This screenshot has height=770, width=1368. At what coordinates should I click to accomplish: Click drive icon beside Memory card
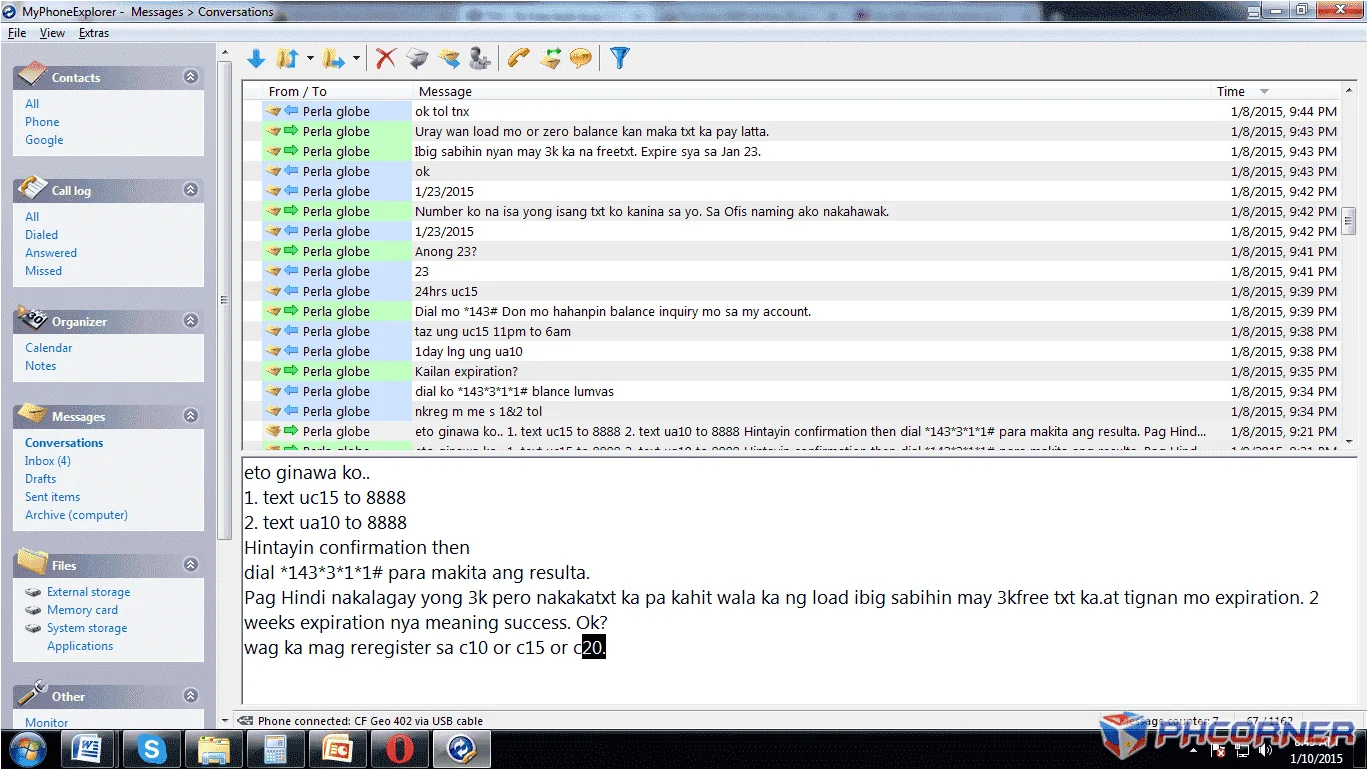(34, 610)
